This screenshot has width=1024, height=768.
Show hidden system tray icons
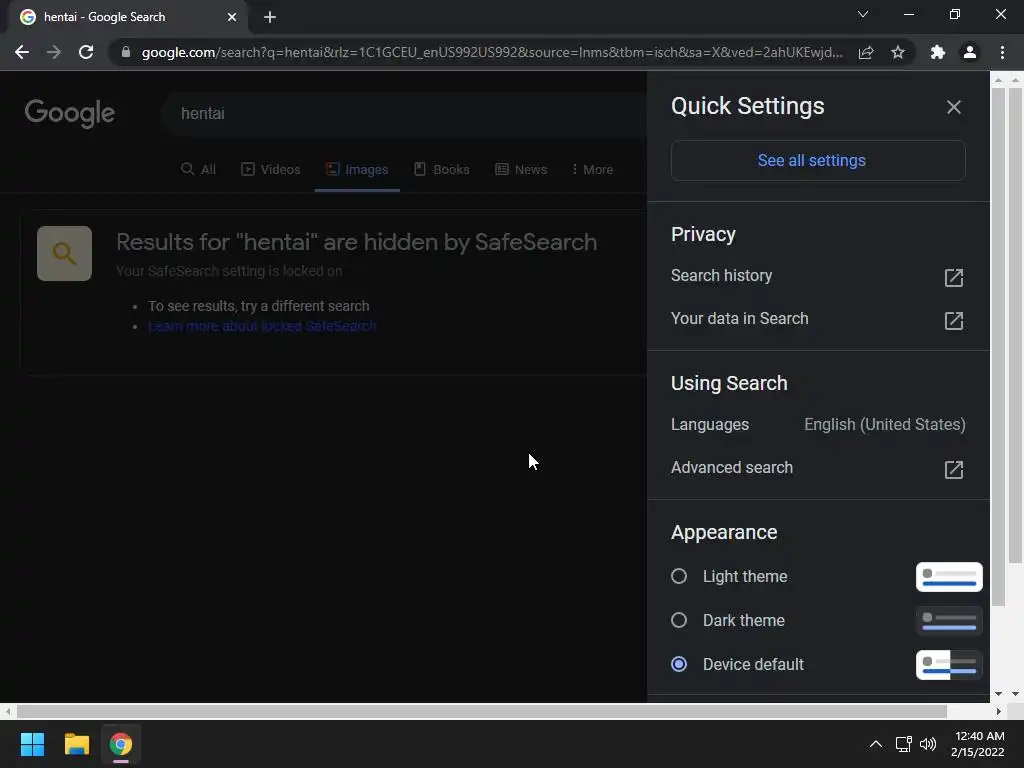tap(876, 744)
